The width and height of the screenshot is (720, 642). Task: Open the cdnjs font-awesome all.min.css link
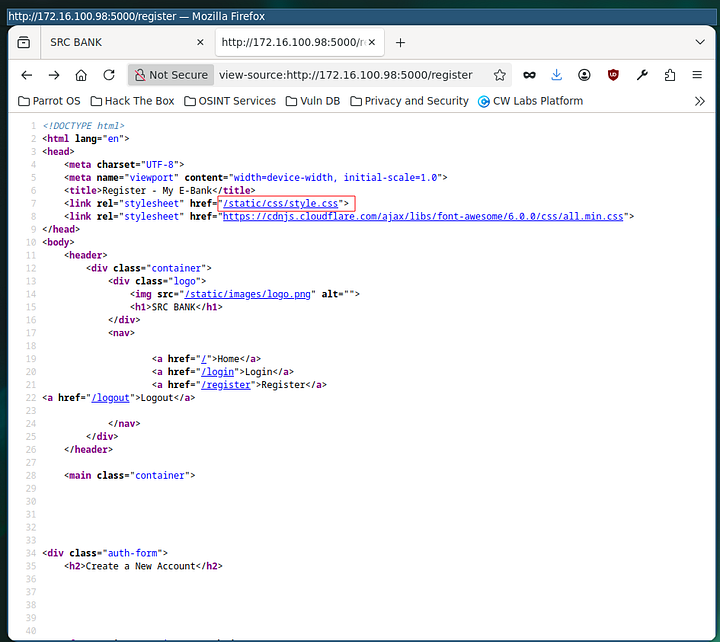tap(423, 216)
